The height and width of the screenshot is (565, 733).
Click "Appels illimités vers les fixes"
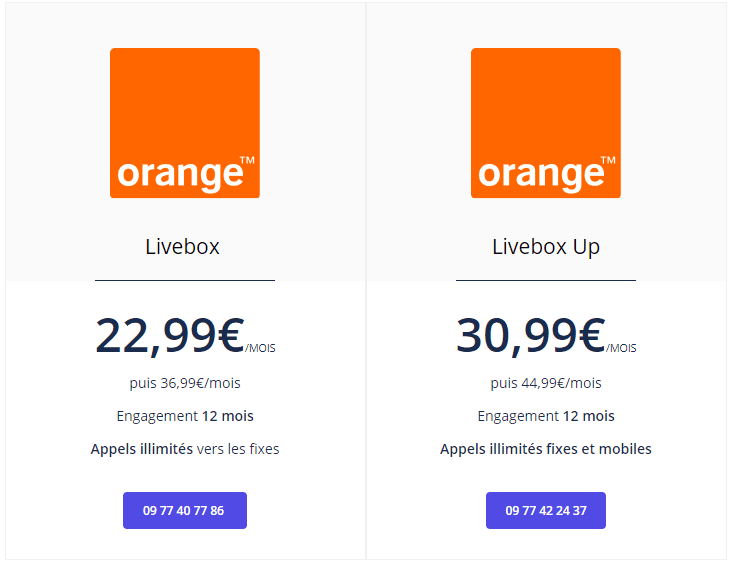[x=185, y=449]
